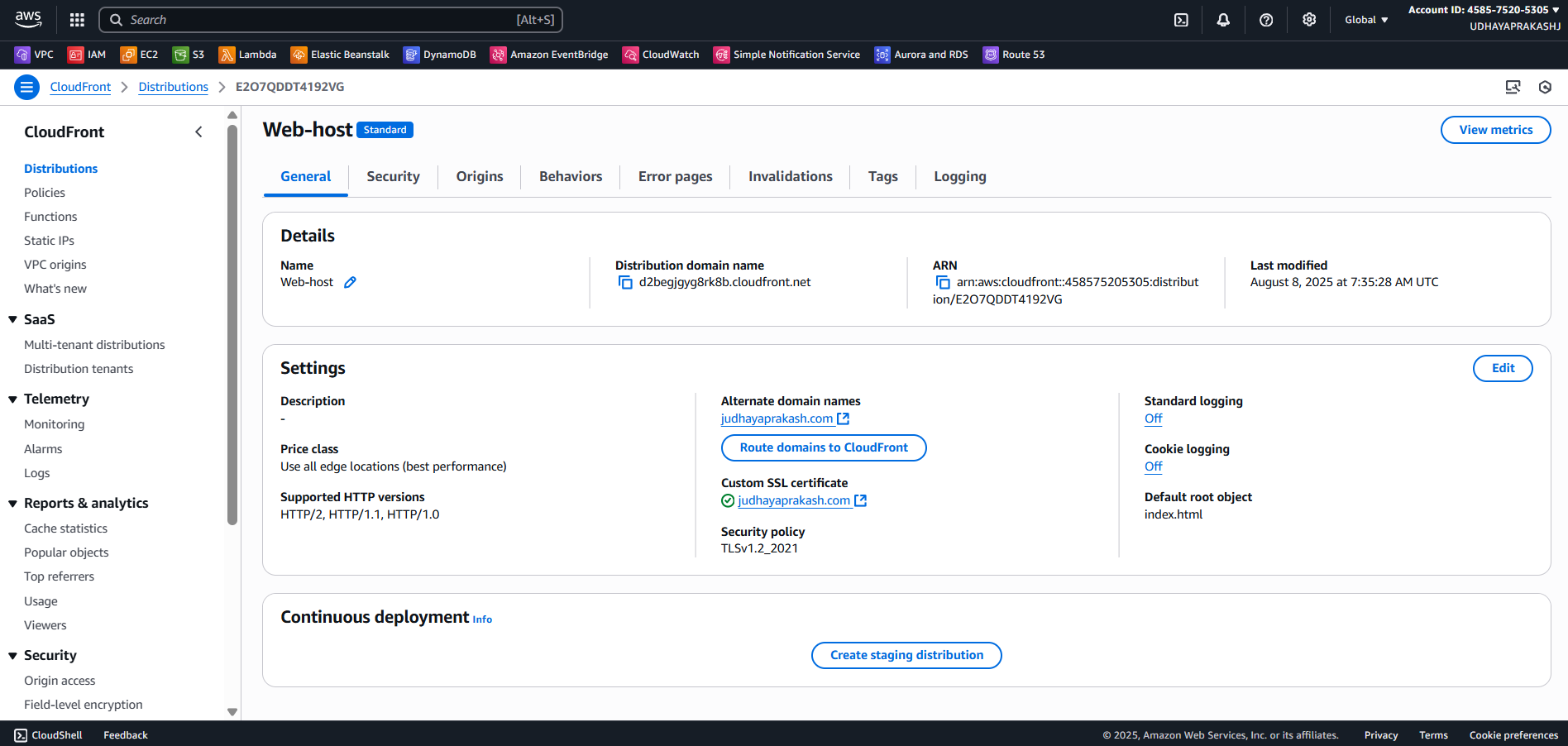This screenshot has height=746, width=1568.
Task: Open Lambda shortcut in favorites bar
Action: (247, 55)
